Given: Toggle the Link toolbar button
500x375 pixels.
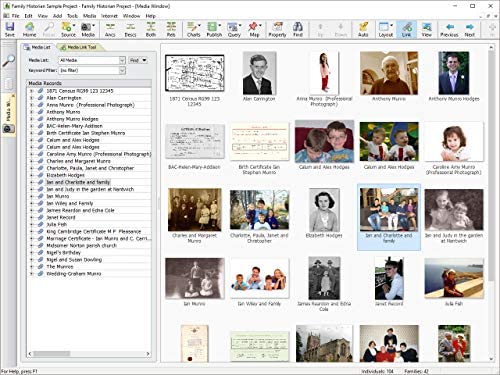Looking at the screenshot, I should (x=406, y=29).
